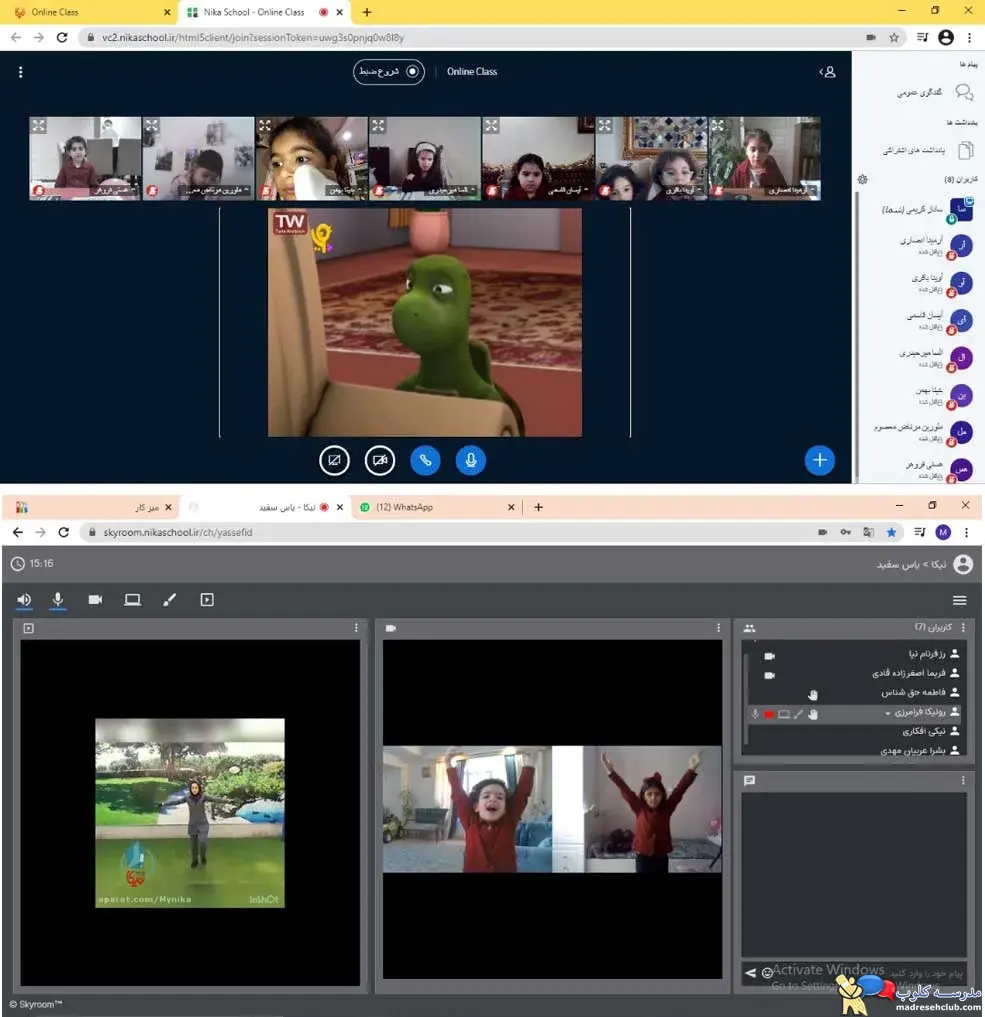Toggle the blue microphone button in Online Class
The height and width of the screenshot is (1017, 985).
click(x=471, y=461)
